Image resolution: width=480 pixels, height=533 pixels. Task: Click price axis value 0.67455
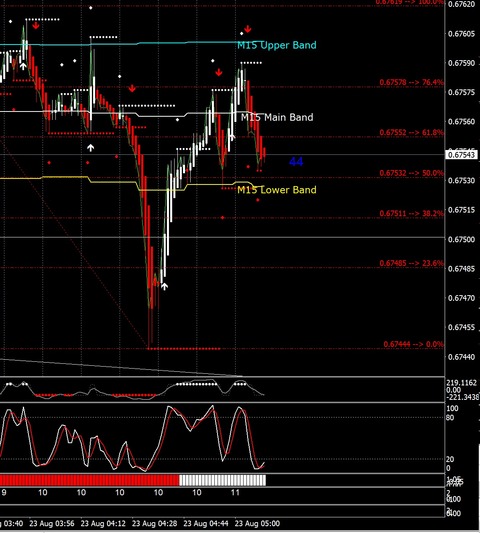coord(461,327)
